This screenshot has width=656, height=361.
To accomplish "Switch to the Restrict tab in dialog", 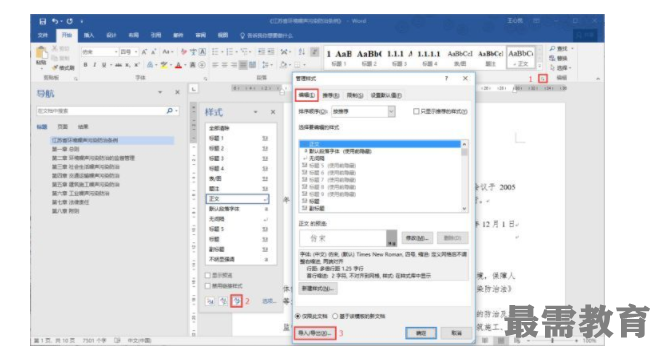I will coord(355,95).
